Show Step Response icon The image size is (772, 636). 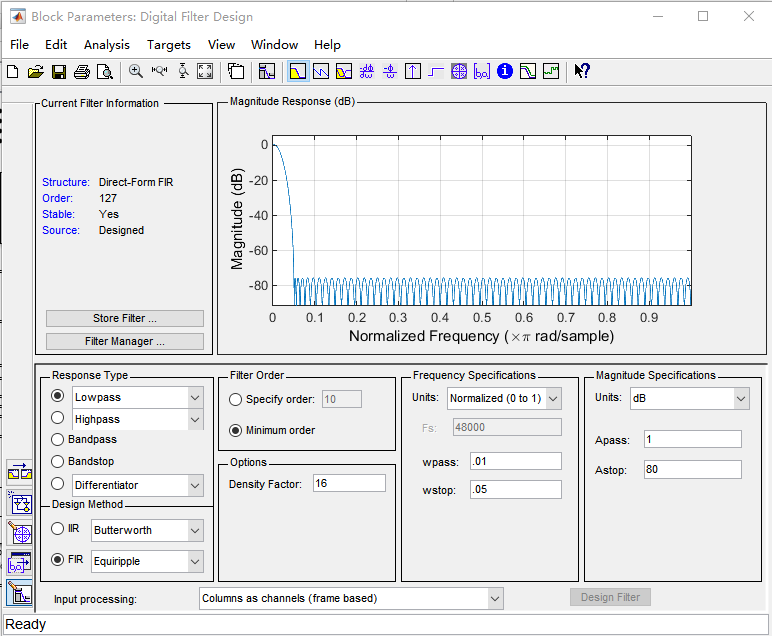(x=436, y=71)
